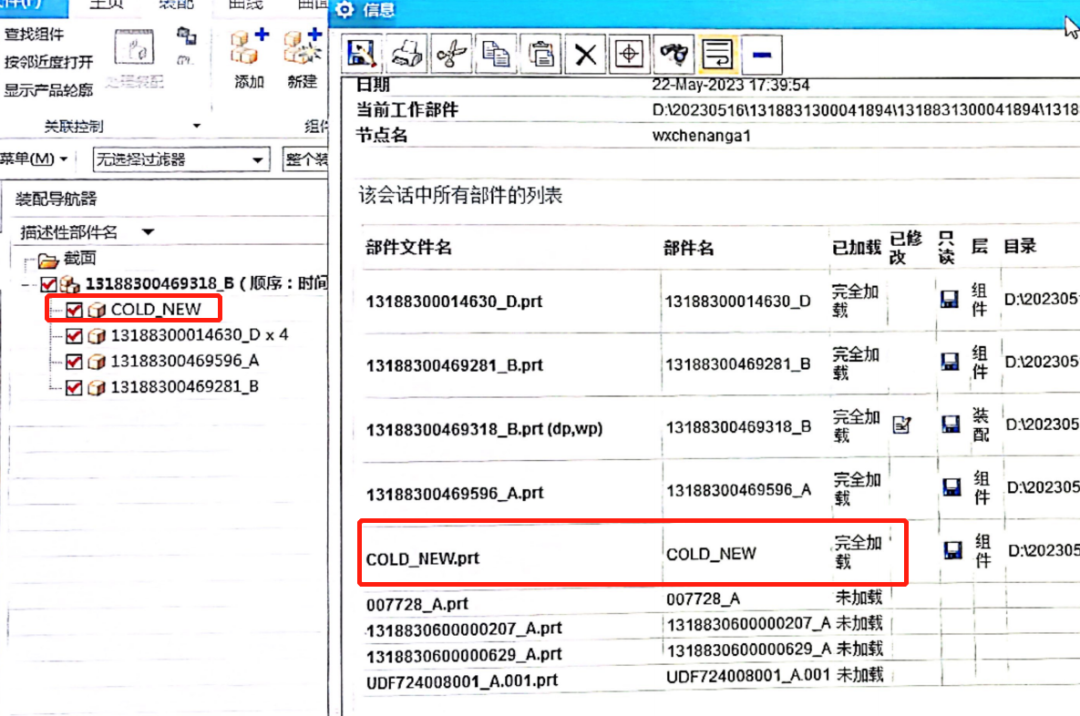Click the scissors Cut icon
This screenshot has height=716, width=1080.
451,54
